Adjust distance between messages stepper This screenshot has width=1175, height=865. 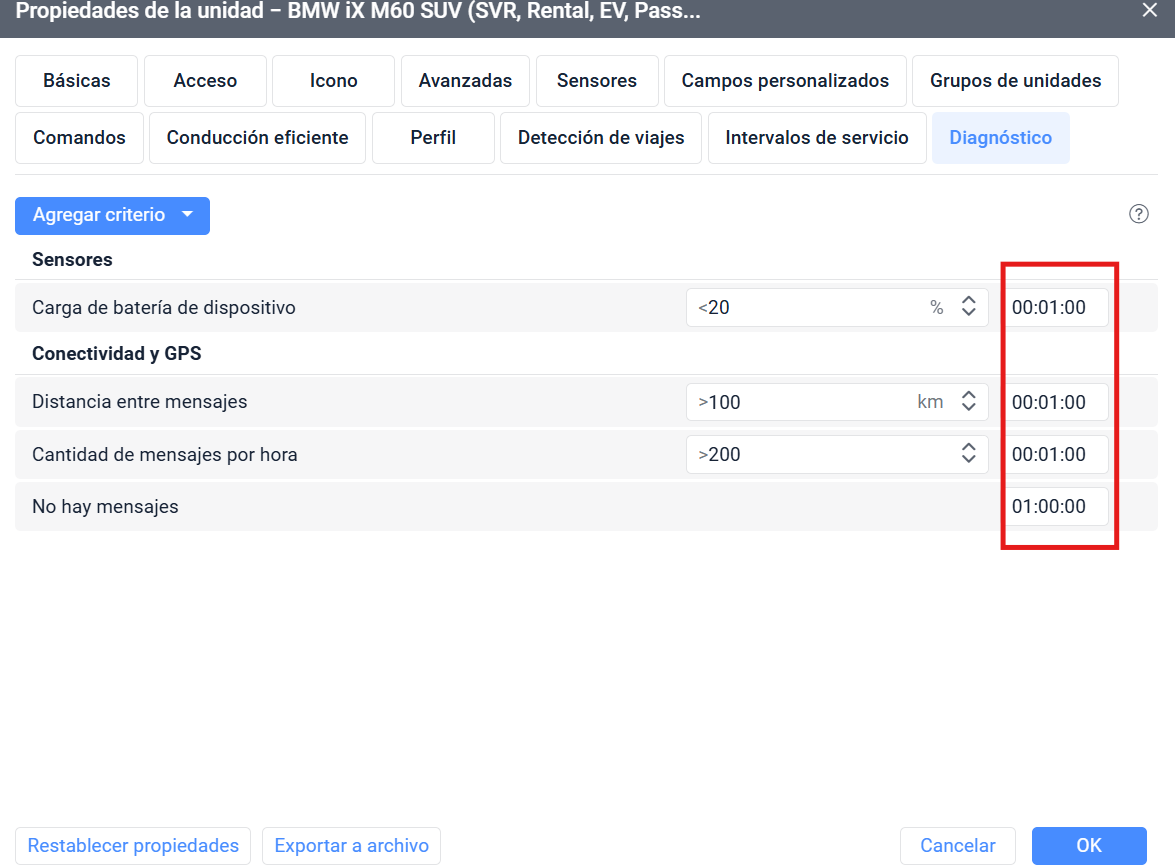point(968,402)
